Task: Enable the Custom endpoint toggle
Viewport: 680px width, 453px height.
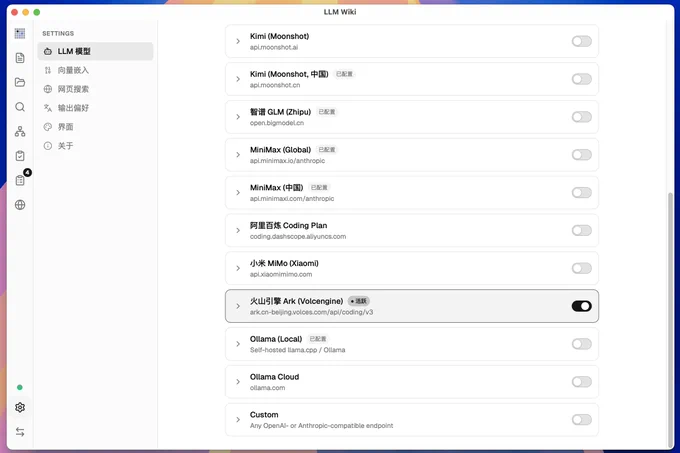Action: click(582, 419)
